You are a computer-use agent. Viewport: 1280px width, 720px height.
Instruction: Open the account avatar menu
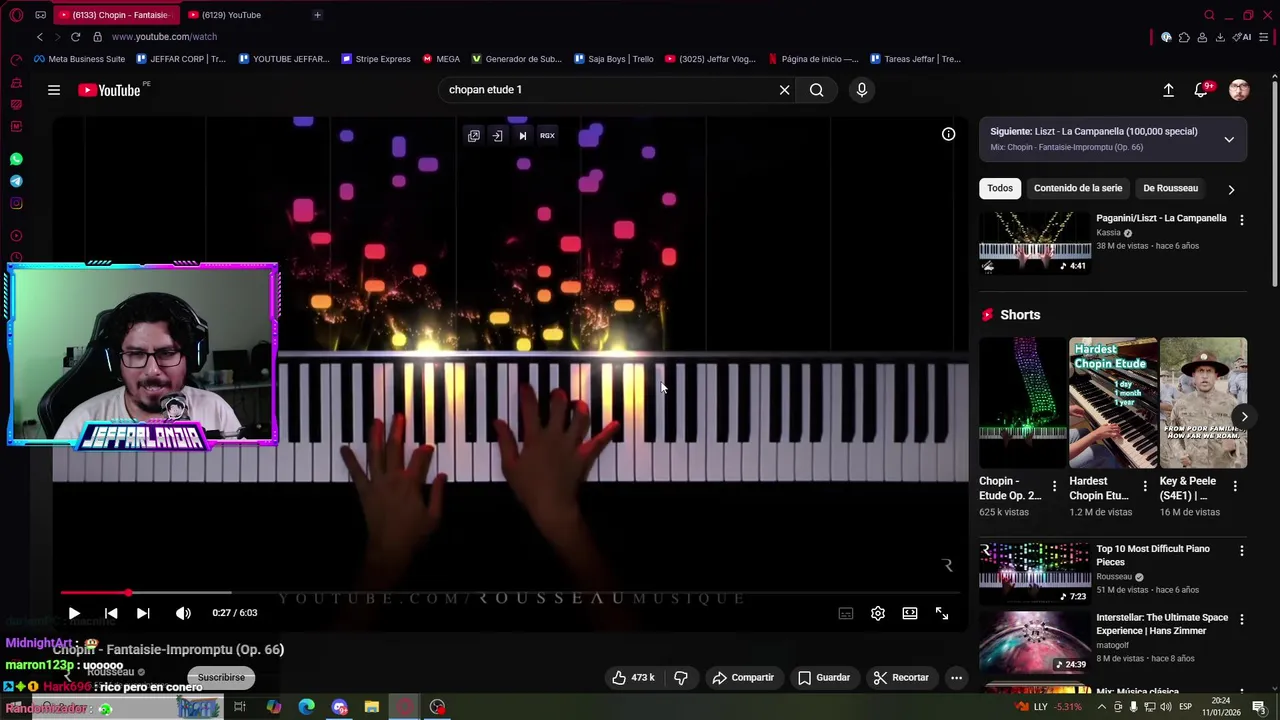[1239, 90]
